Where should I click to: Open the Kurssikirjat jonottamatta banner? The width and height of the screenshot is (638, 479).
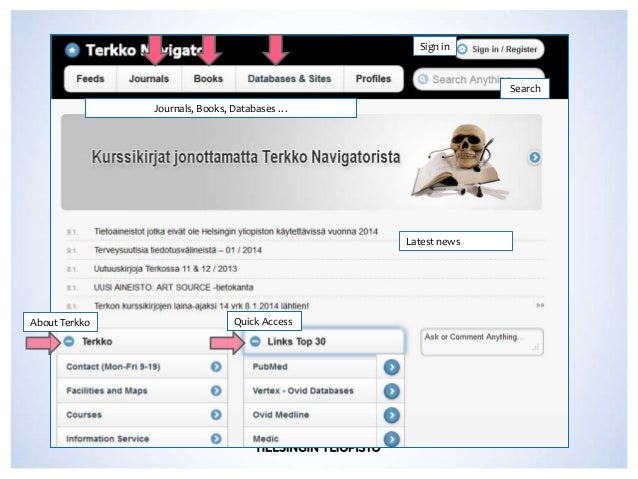coord(301,162)
